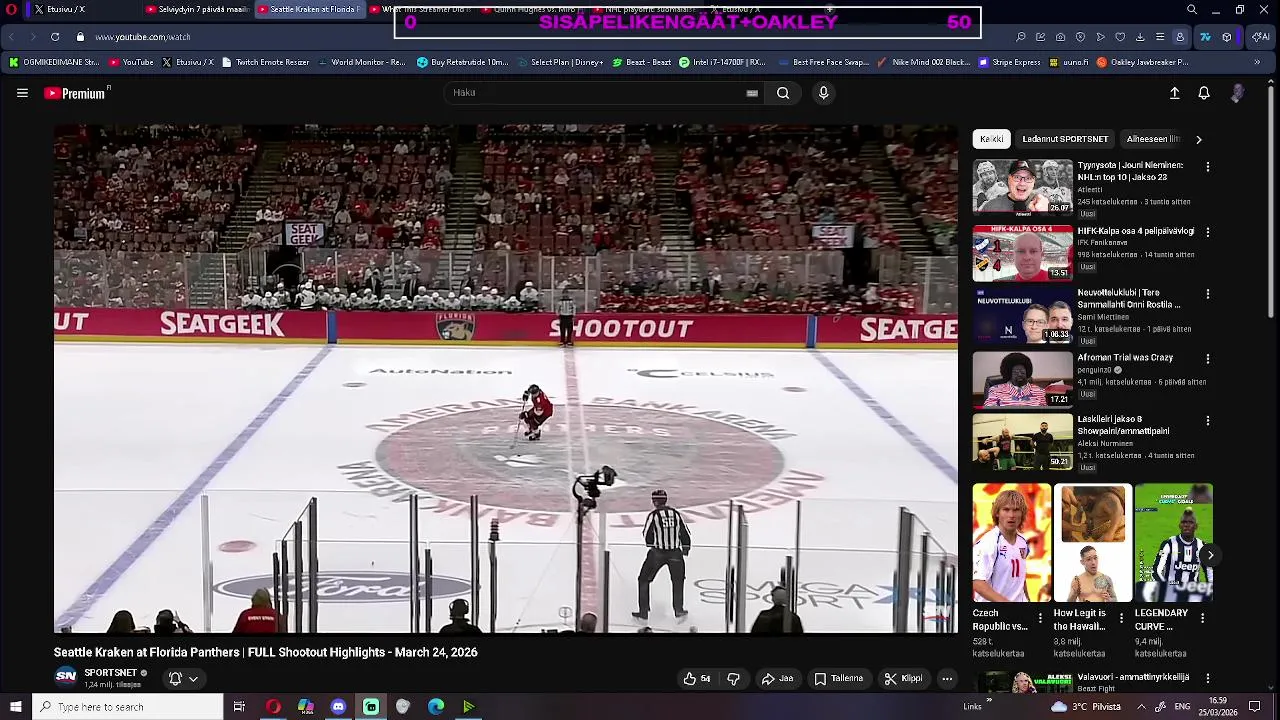Image resolution: width=1280 pixels, height=720 pixels.
Task: Expand hidden bookmarks with double chevron
Action: point(1257,62)
